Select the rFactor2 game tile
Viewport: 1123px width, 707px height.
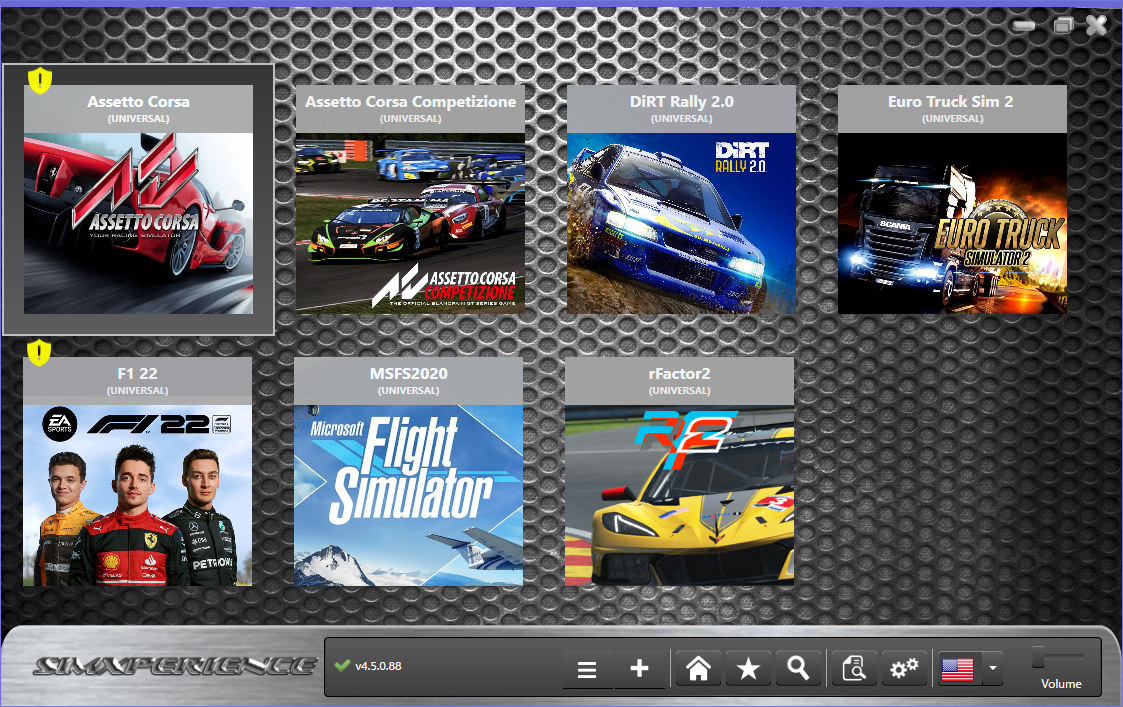pyautogui.click(x=679, y=494)
